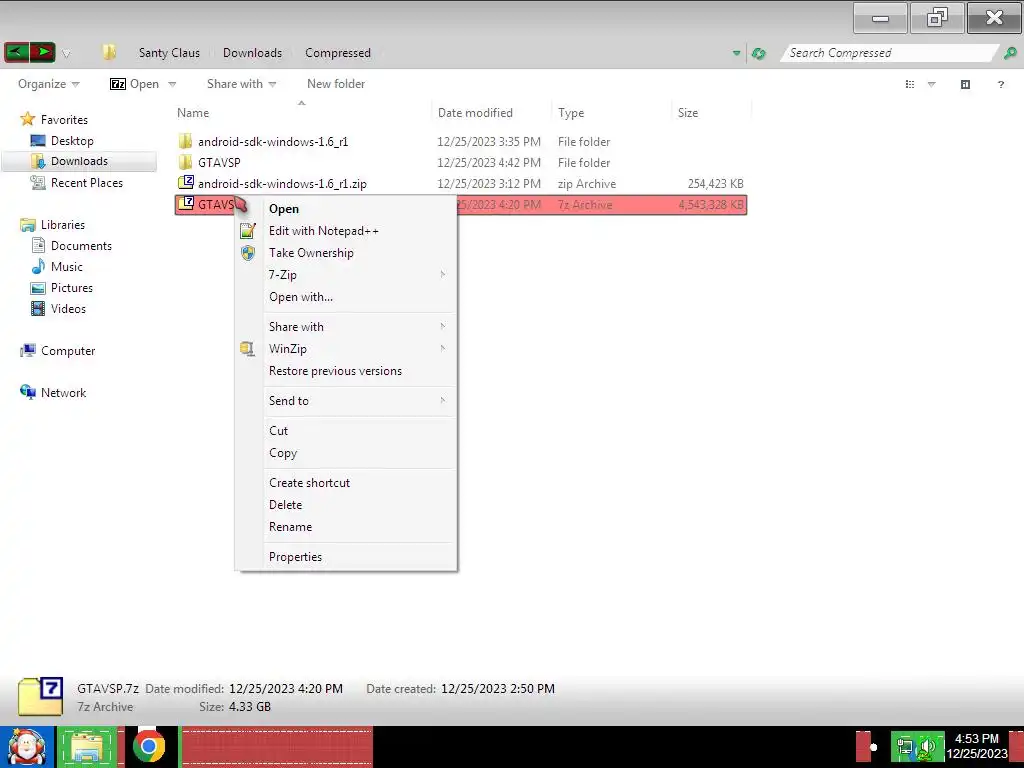Screen dimensions: 1024x768
Task: Select Compressed in the address breadcrumb
Action: (338, 53)
